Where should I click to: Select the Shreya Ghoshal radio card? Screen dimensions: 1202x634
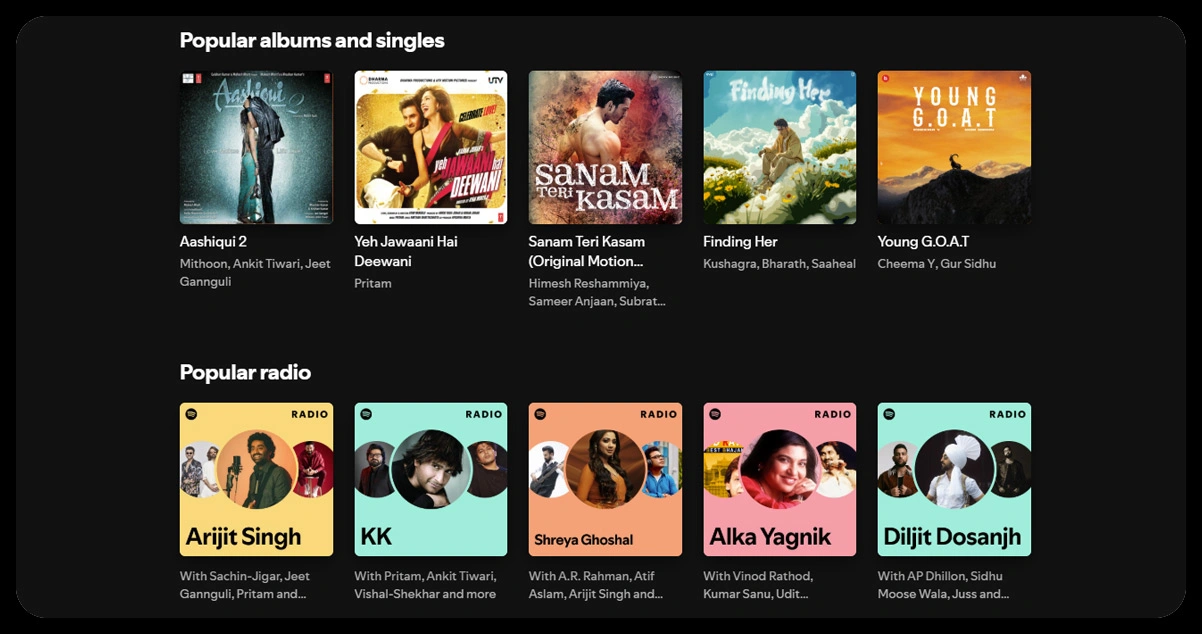point(605,479)
